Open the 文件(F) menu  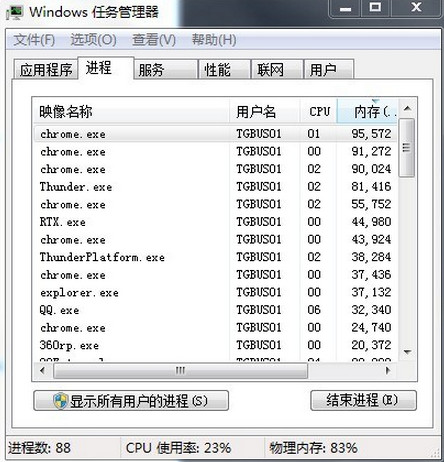(34, 40)
